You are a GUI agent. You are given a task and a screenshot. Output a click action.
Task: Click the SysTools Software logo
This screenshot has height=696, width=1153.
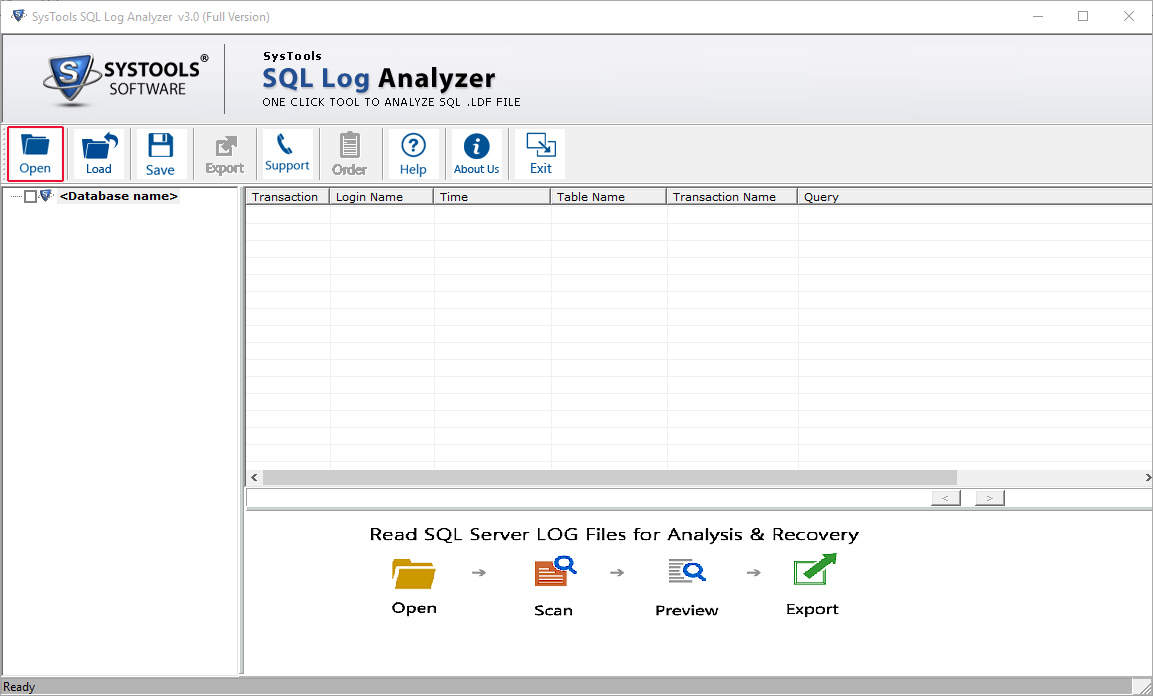[125, 79]
